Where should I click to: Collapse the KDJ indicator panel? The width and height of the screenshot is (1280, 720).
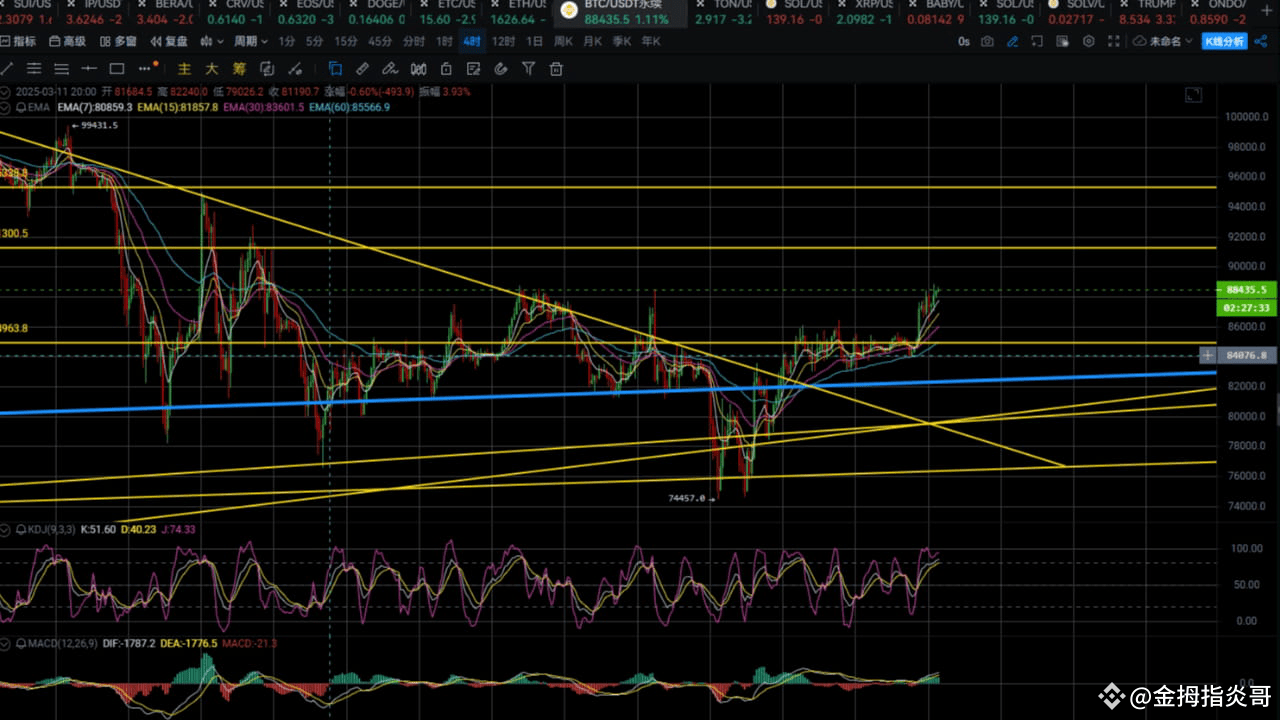point(5,528)
